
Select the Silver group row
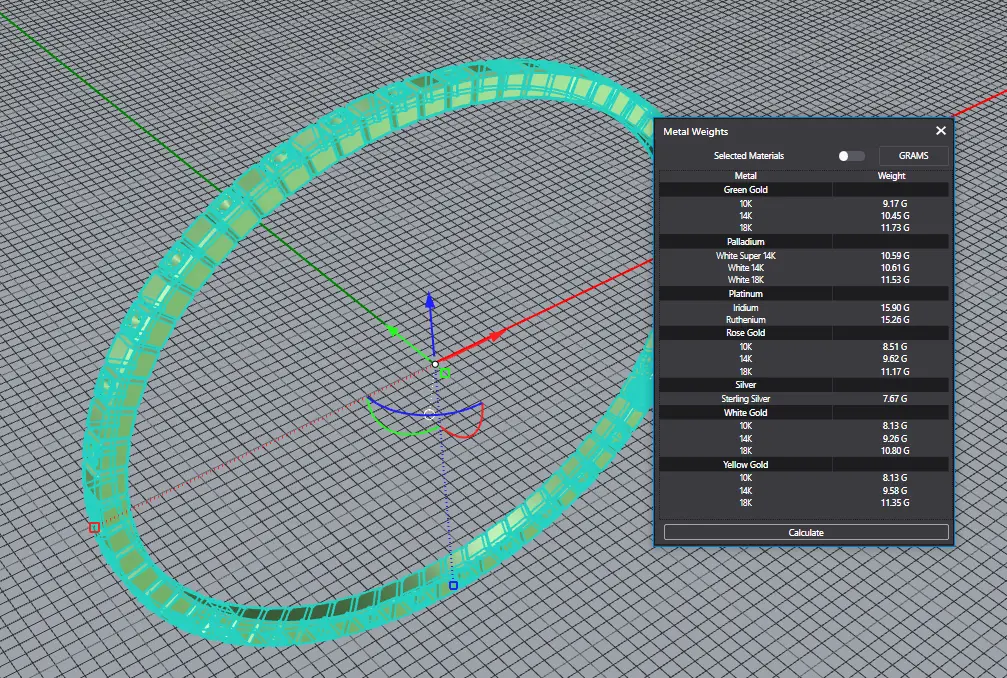(x=804, y=385)
